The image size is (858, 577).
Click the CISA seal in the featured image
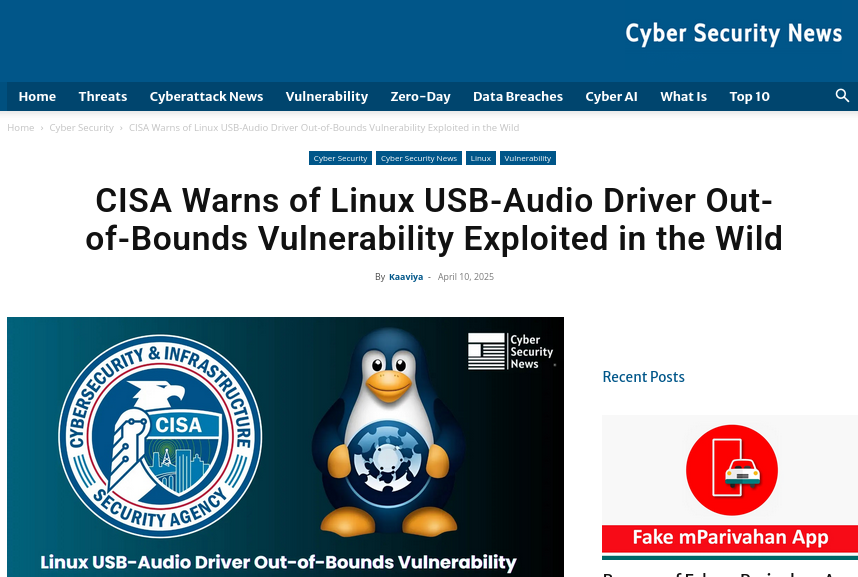tap(160, 435)
